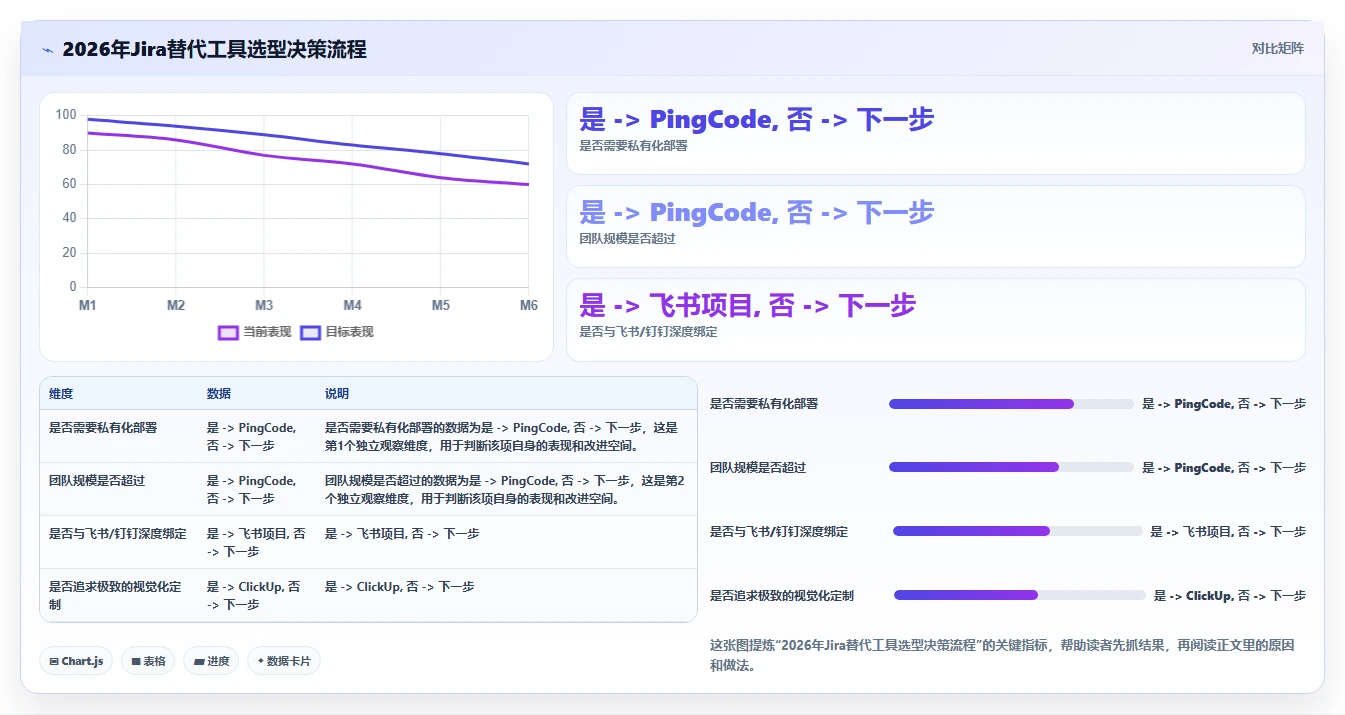Open the card captioned 团队规模是否超过

pyautogui.click(x=936, y=227)
